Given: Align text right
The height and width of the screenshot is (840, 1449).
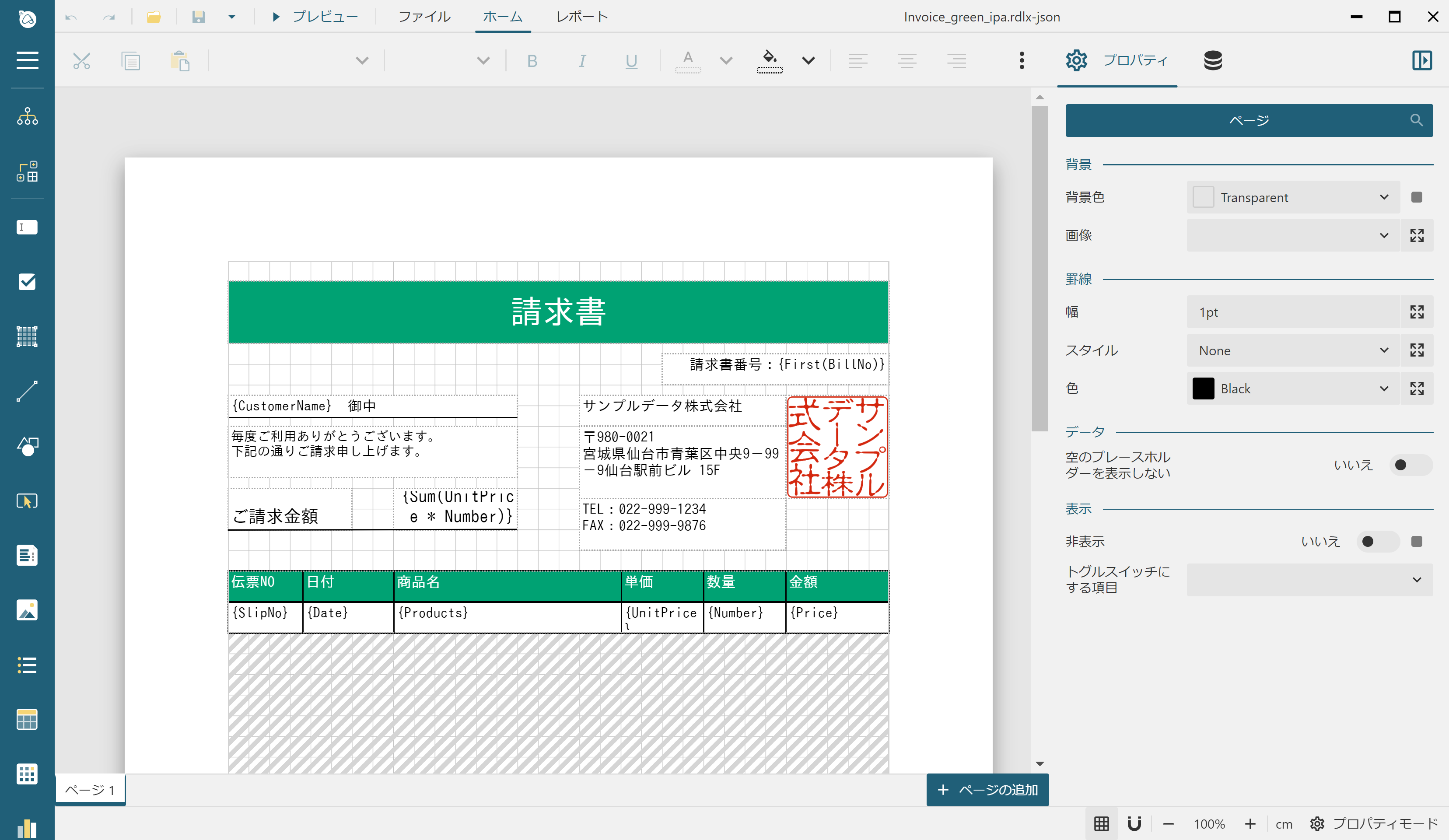Looking at the screenshot, I should tap(957, 60).
